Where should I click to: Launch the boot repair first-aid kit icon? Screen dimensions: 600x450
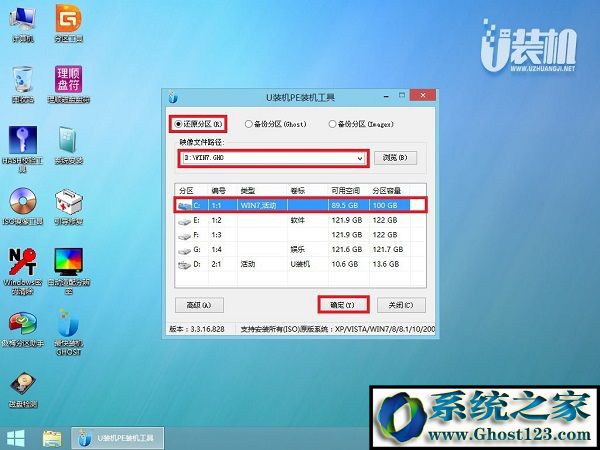click(x=68, y=206)
